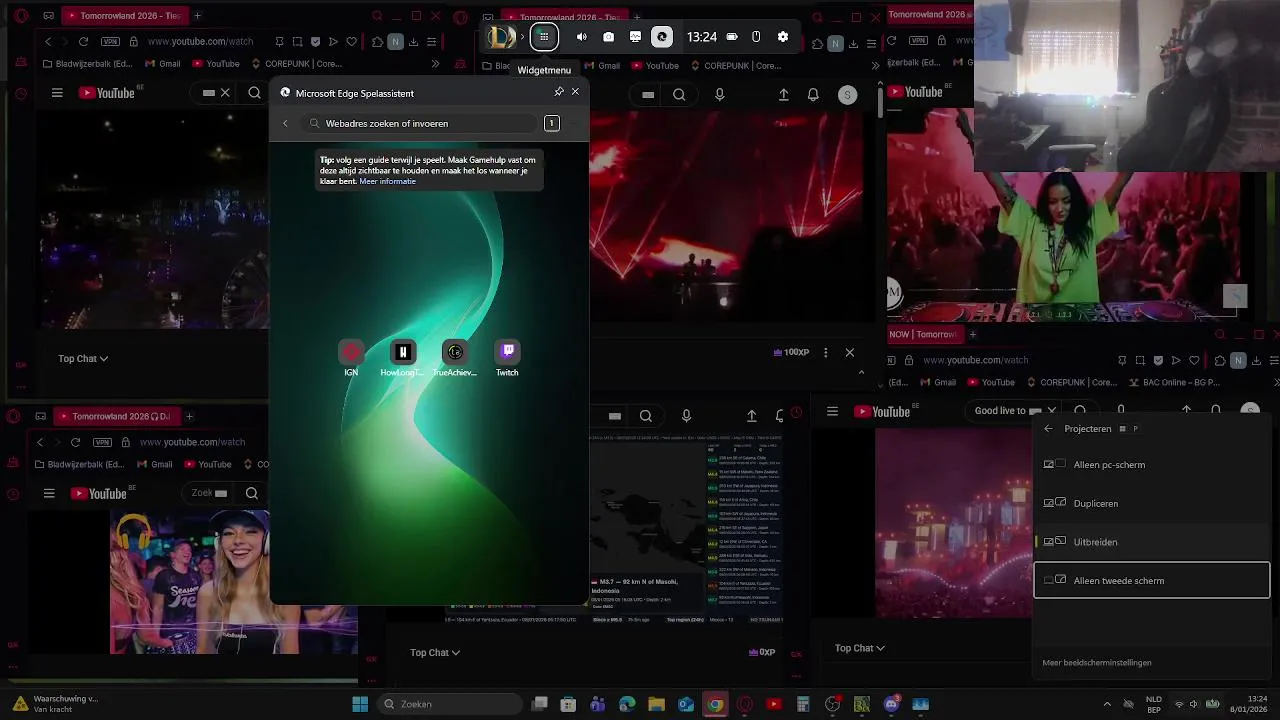Screen dimensions: 1280x720
Task: Toggle the Edge Spelassistent widget in Game Bar
Action: point(662,37)
